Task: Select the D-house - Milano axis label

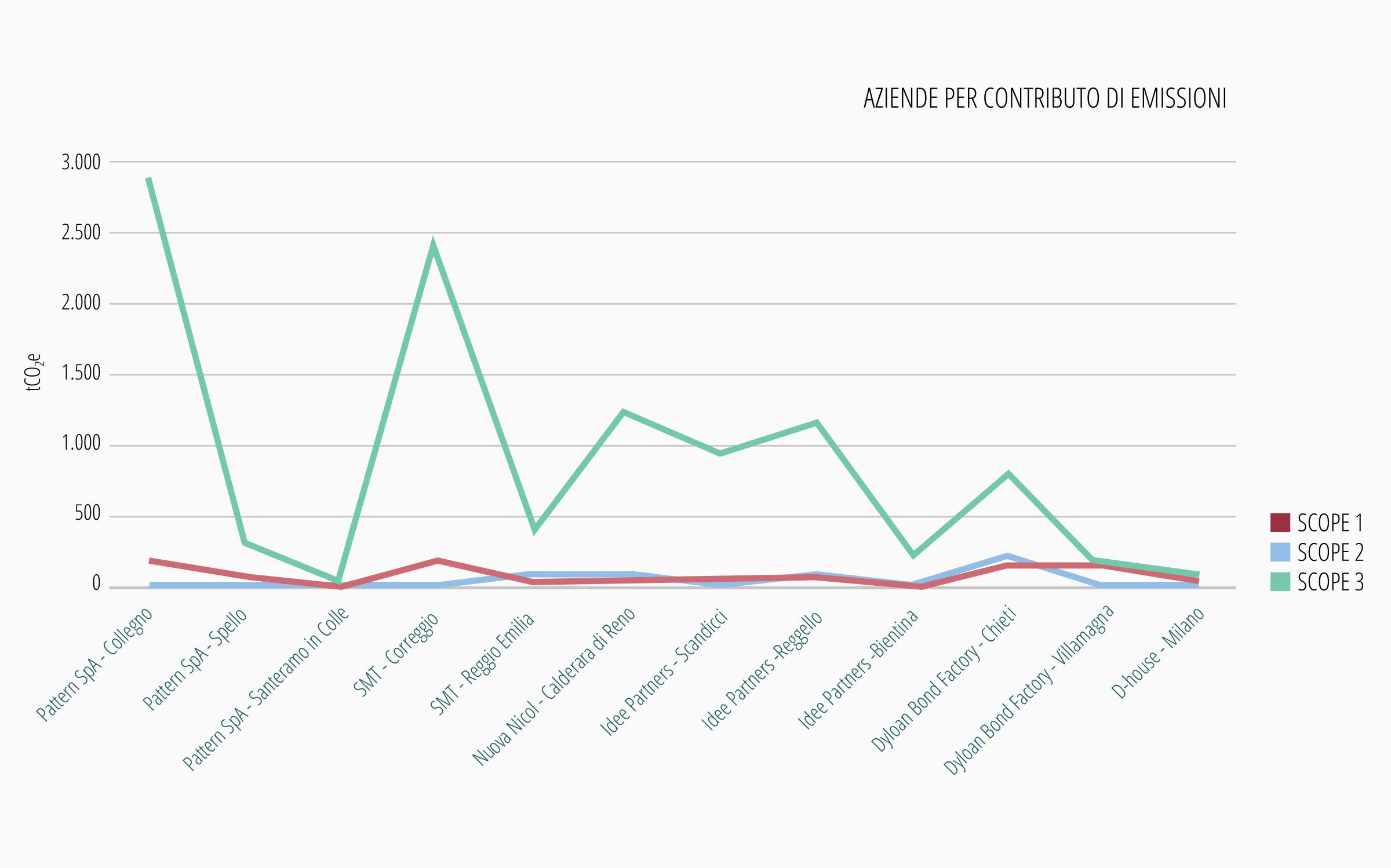Action: point(1159,653)
